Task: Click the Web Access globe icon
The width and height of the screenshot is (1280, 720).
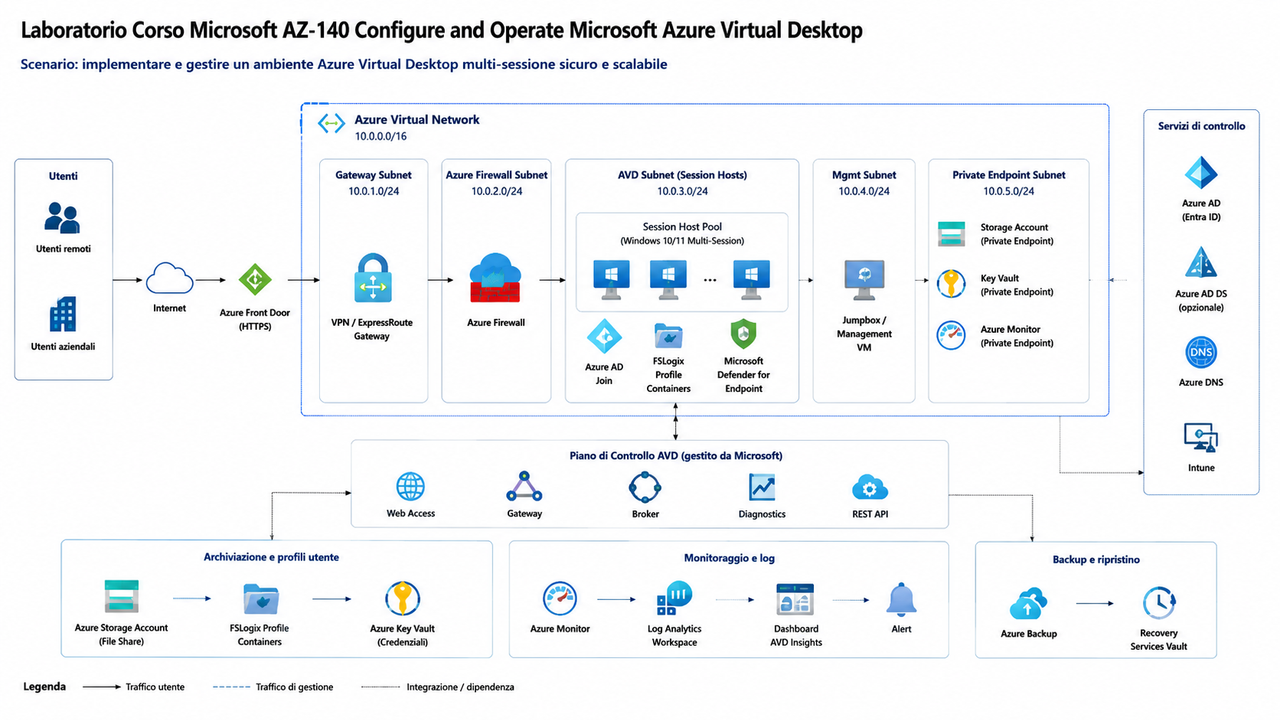Action: pos(411,487)
